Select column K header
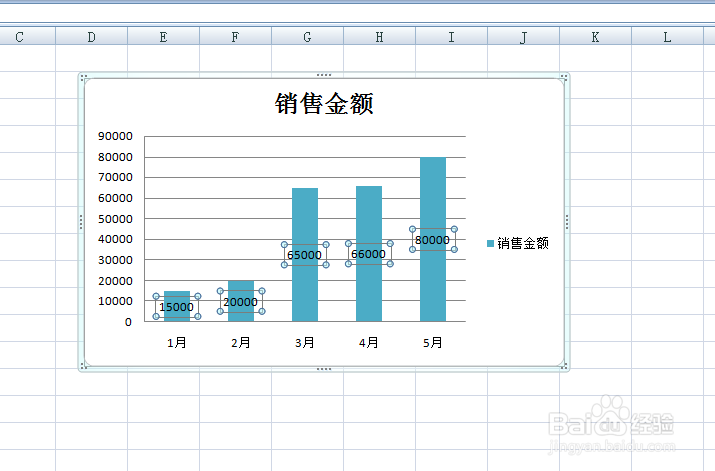 [596, 36]
